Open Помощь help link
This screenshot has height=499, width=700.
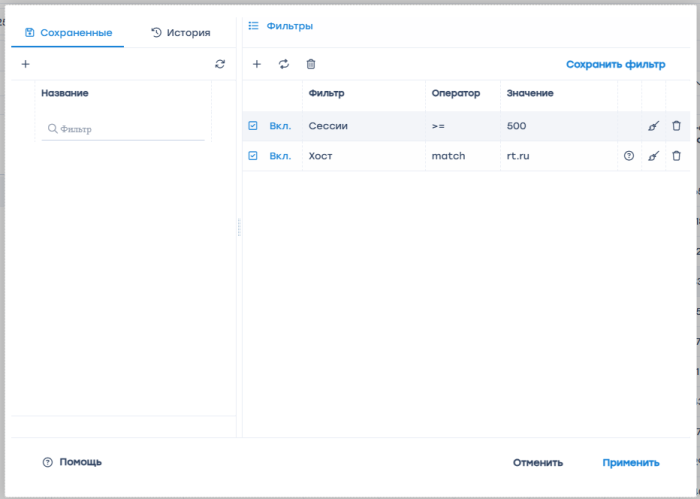72,462
